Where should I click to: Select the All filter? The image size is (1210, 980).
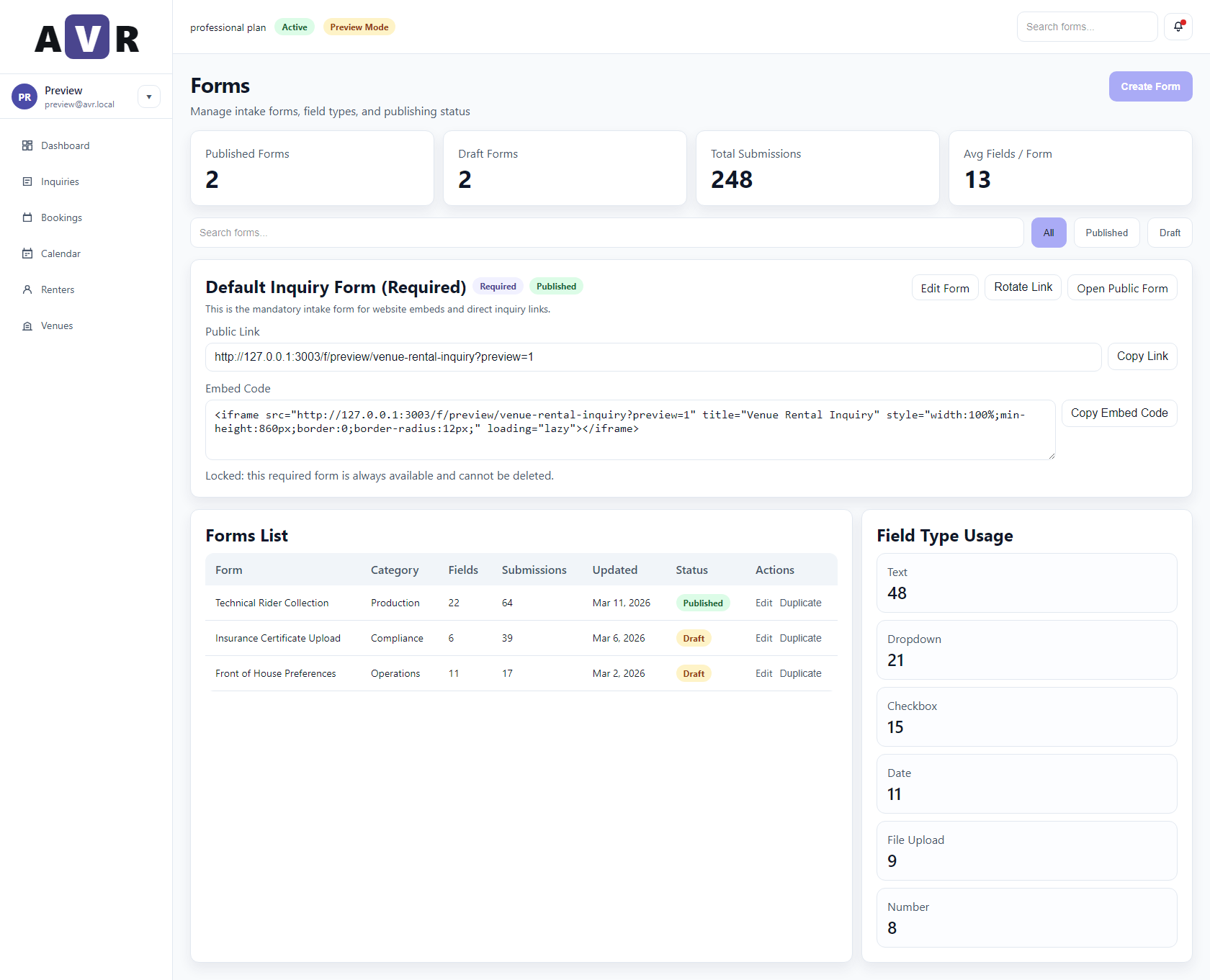point(1049,232)
